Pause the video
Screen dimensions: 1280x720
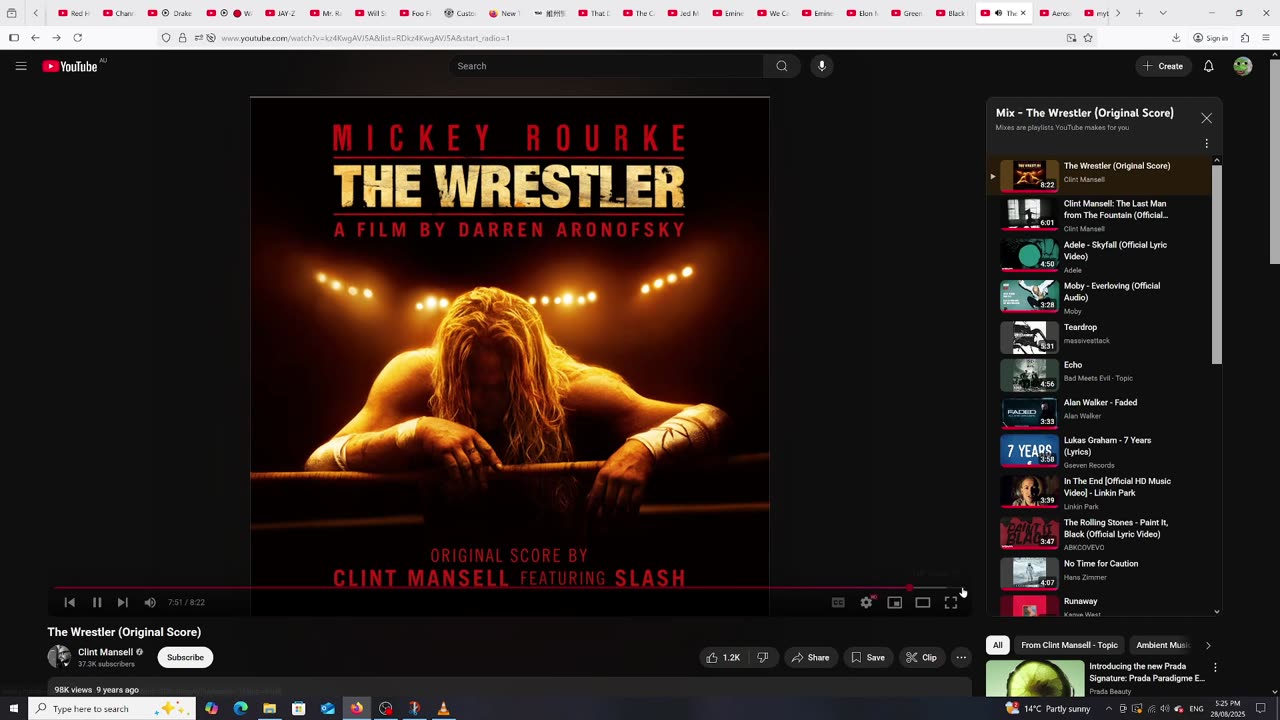[97, 602]
